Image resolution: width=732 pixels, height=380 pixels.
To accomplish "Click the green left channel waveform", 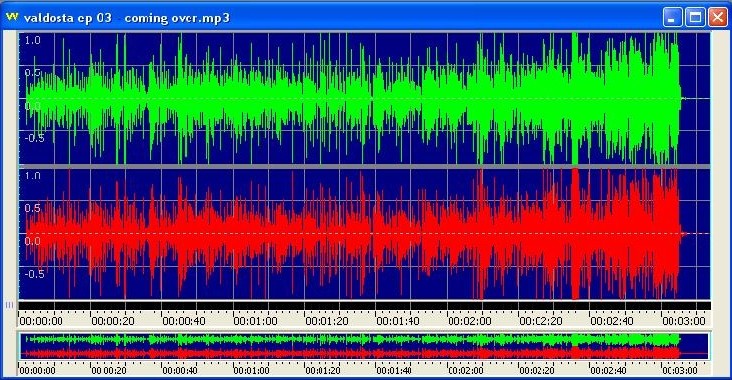I will click(x=364, y=99).
